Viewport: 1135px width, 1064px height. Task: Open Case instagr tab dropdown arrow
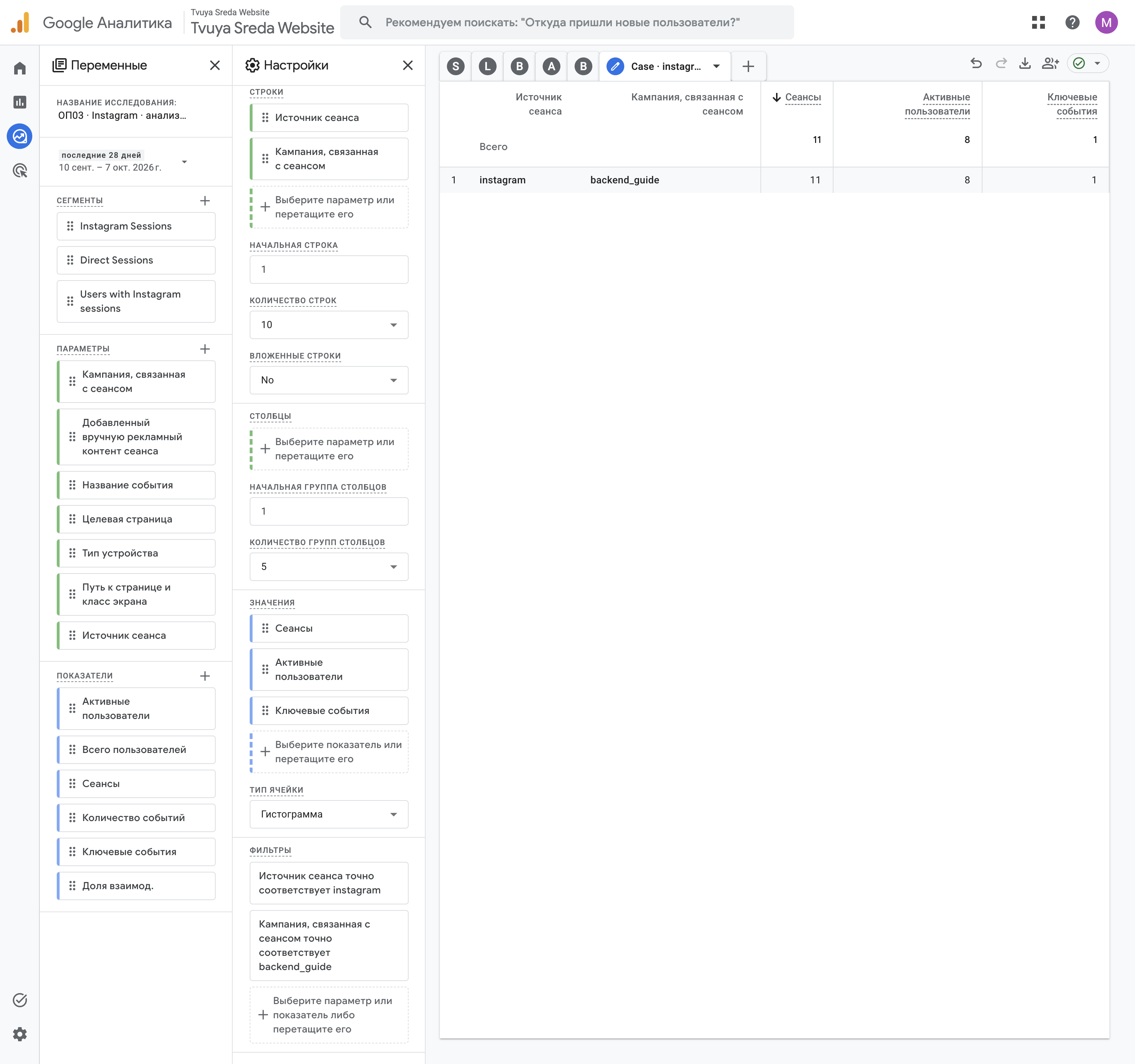pos(716,66)
